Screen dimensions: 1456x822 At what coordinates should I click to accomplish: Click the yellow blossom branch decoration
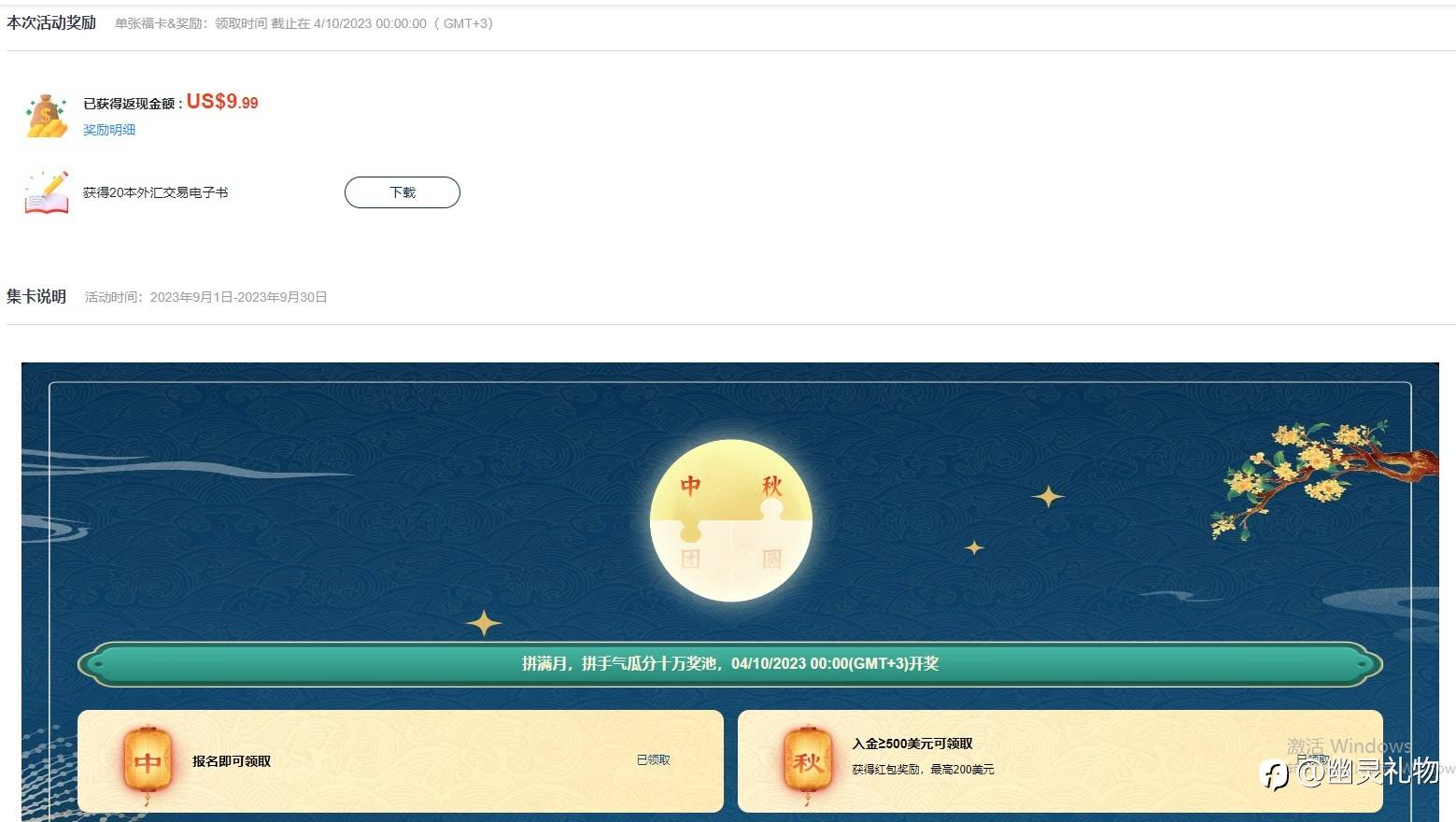(1323, 476)
